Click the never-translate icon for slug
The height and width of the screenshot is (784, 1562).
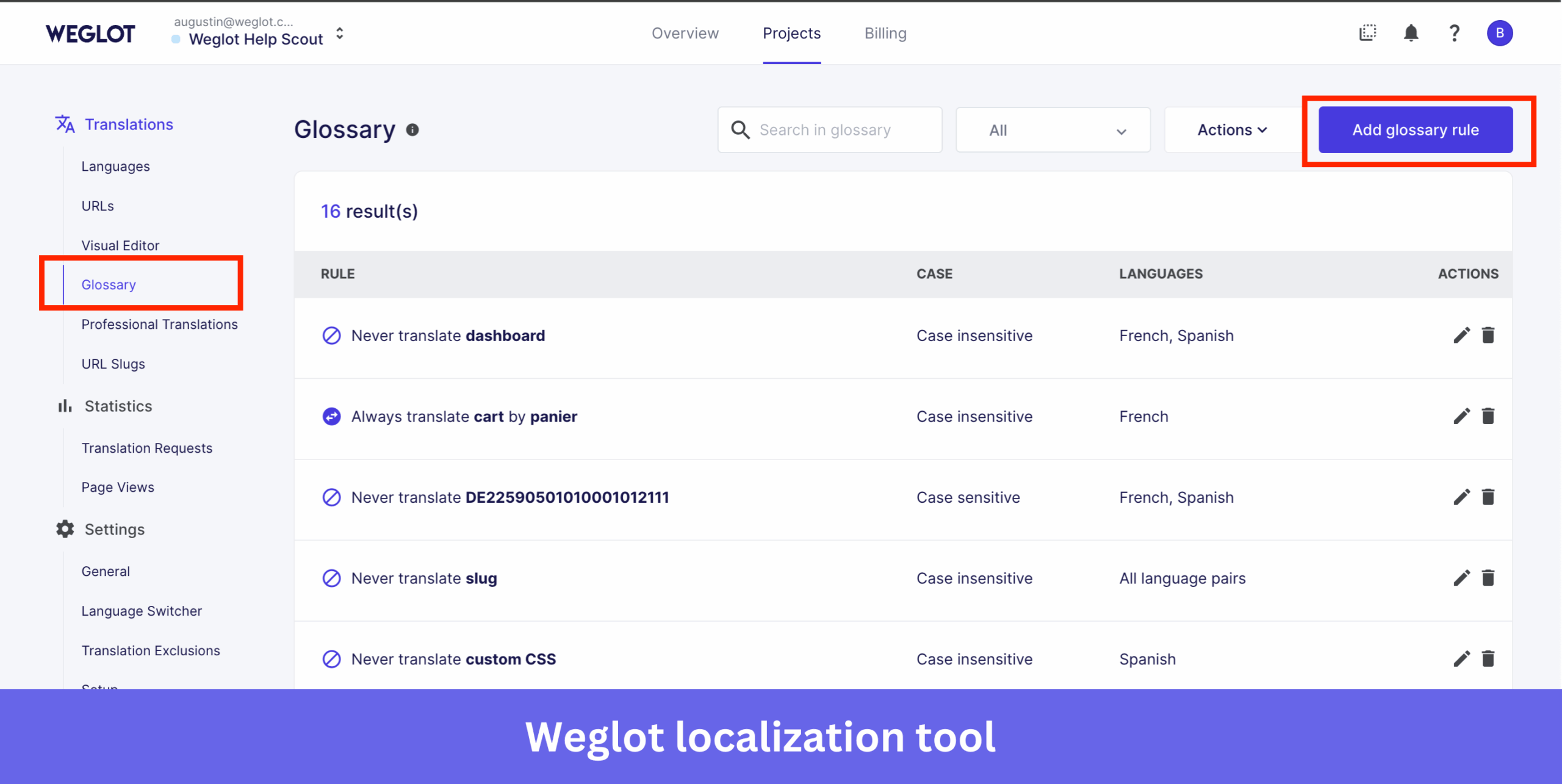click(331, 578)
